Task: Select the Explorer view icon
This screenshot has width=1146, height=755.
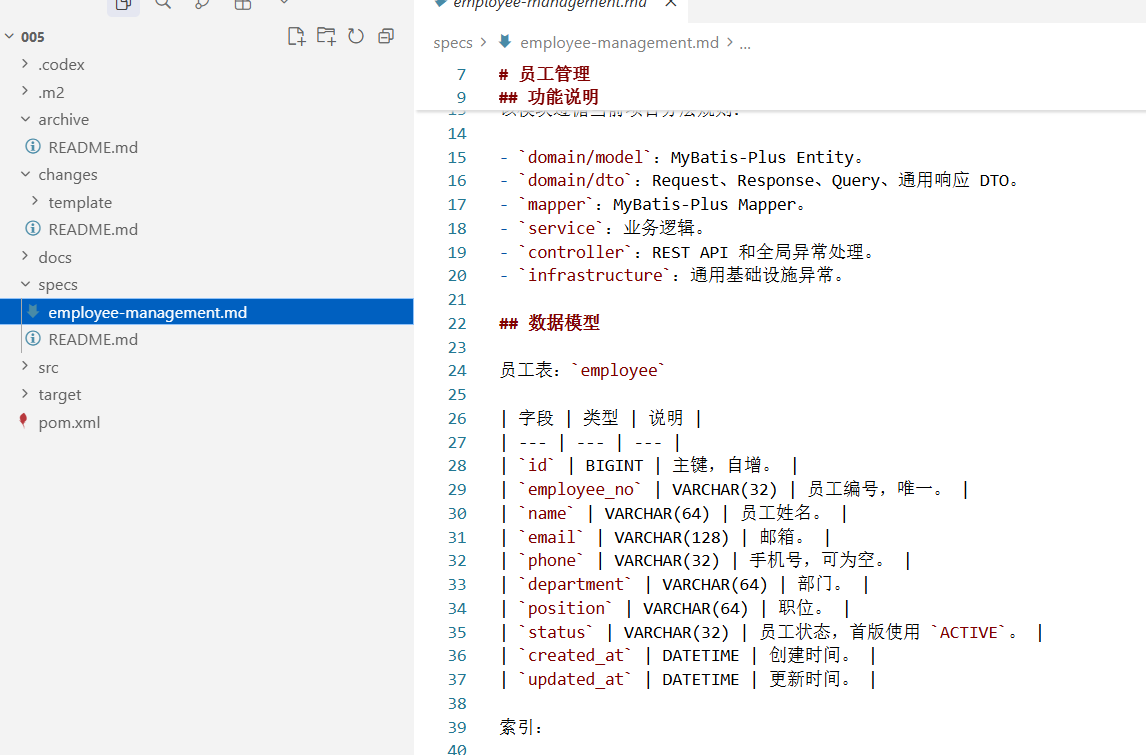Action: coord(124,4)
